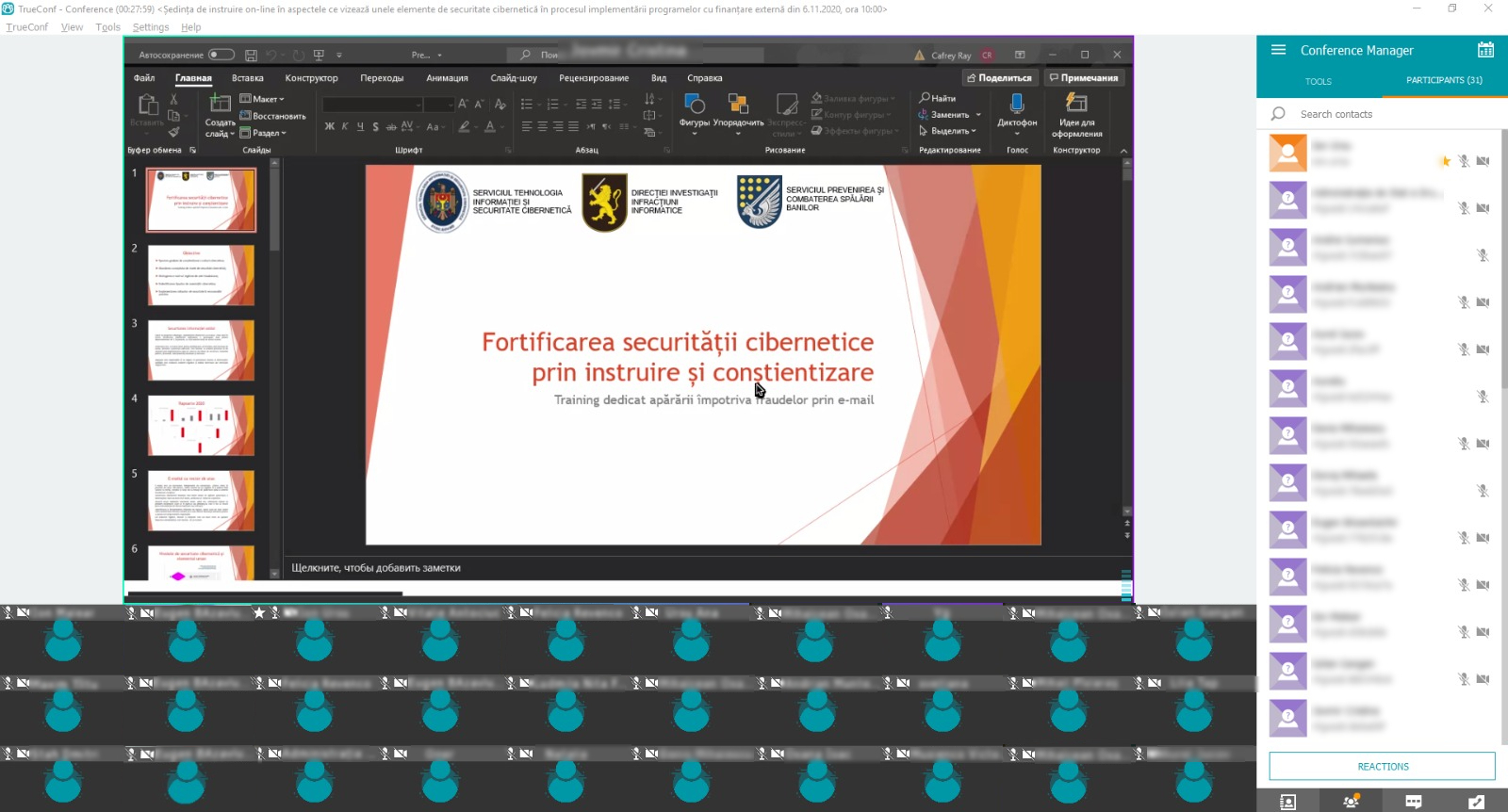1508x812 pixels.
Task: Open the ribbon display options icon
Action: (x=1020, y=55)
